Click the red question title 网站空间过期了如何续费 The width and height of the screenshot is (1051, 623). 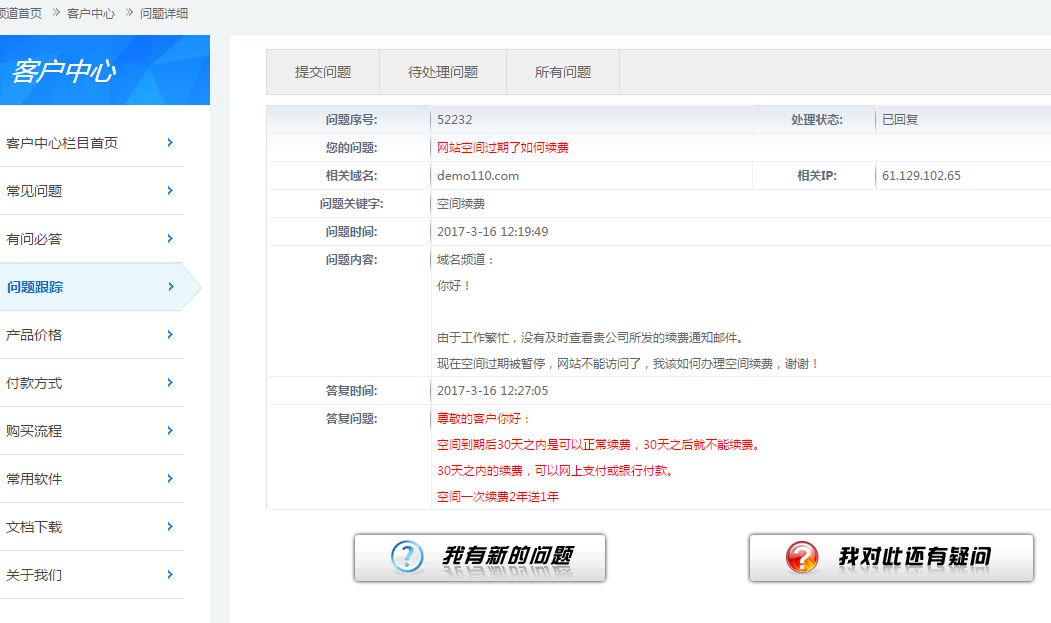503,148
